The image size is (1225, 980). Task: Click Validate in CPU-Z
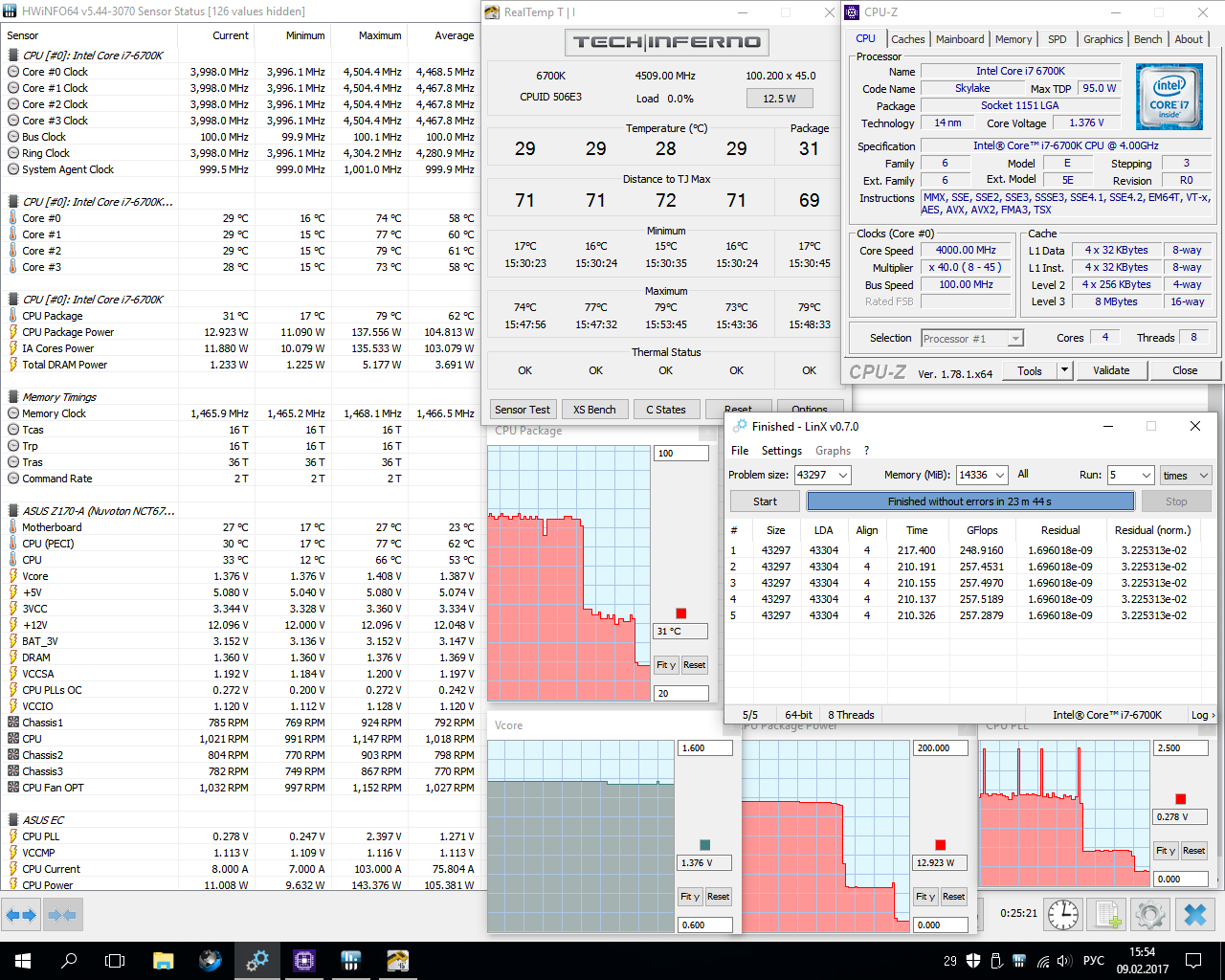coord(1111,370)
